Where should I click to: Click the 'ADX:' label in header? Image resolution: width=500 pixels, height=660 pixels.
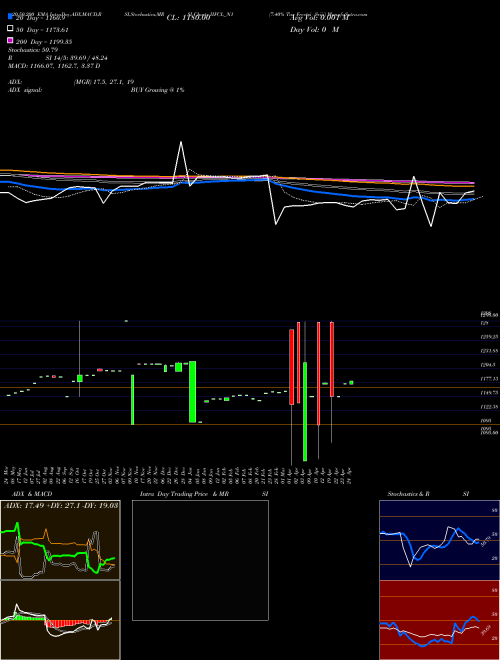[15, 82]
